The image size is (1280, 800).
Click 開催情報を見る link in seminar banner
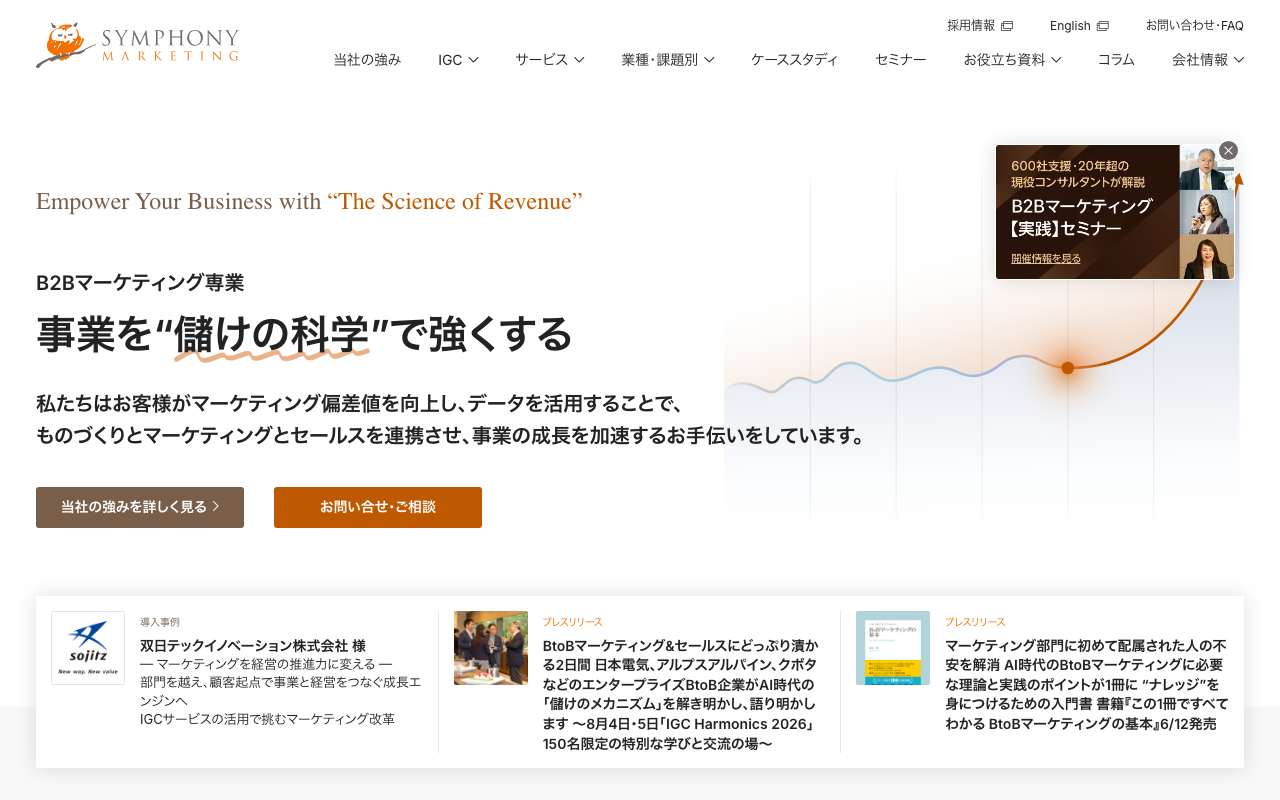click(1046, 259)
